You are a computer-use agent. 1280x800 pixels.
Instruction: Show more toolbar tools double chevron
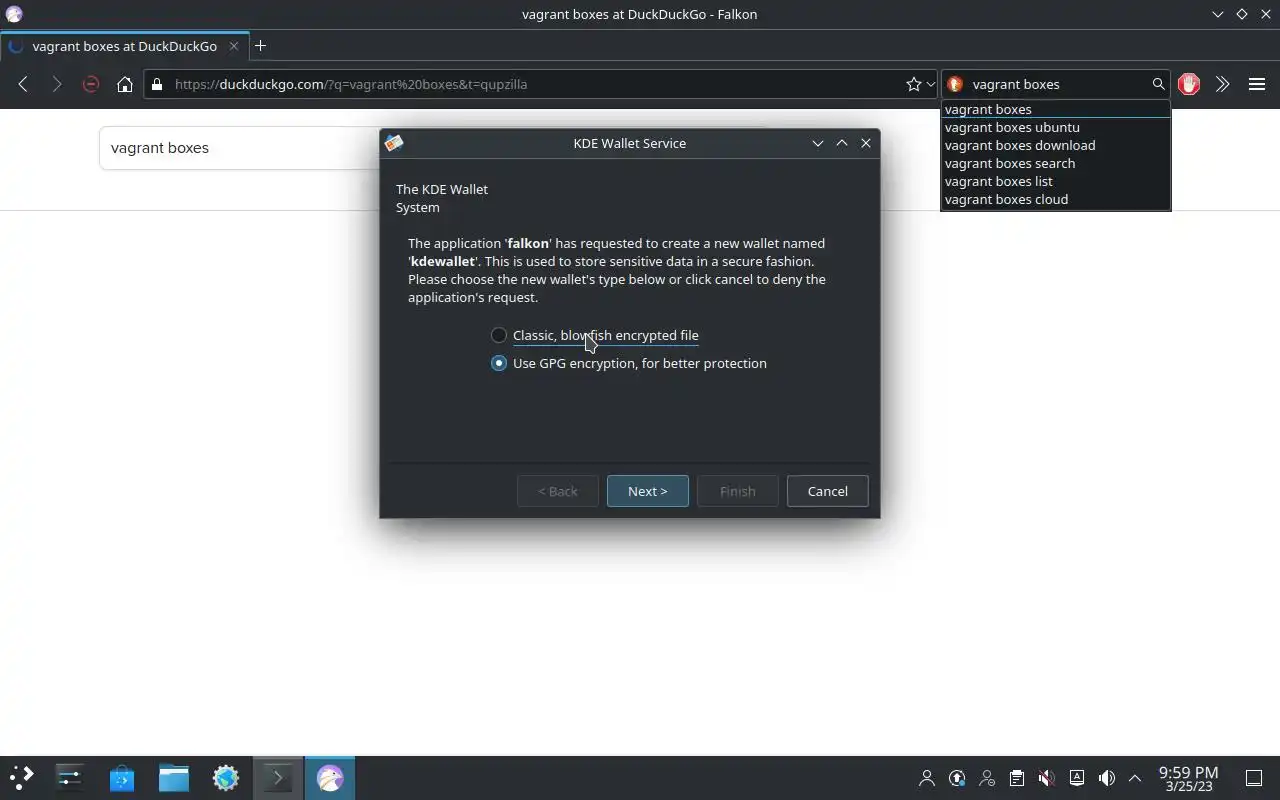[x=1222, y=84]
